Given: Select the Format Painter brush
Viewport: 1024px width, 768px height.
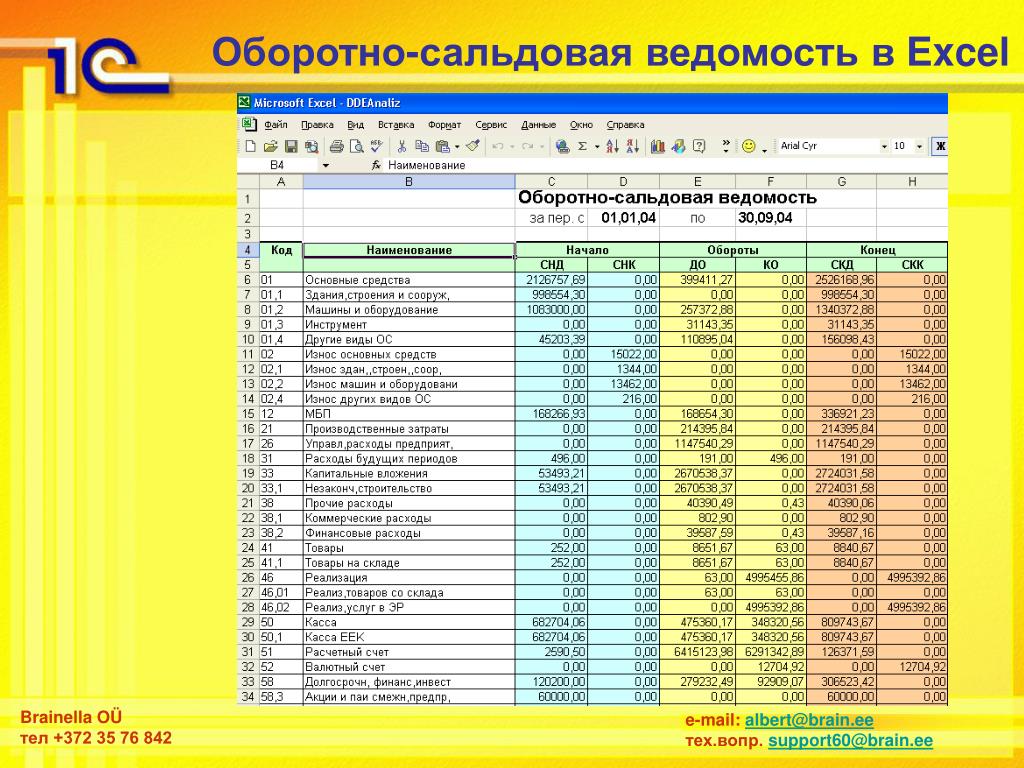Looking at the screenshot, I should point(473,146).
